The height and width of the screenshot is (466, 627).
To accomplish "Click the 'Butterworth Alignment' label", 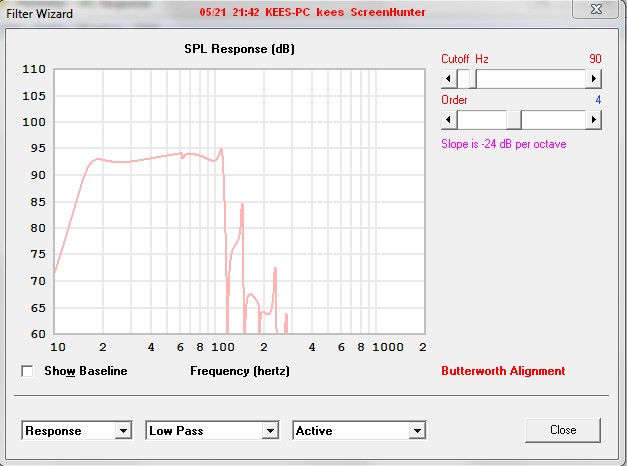I will click(x=503, y=371).
